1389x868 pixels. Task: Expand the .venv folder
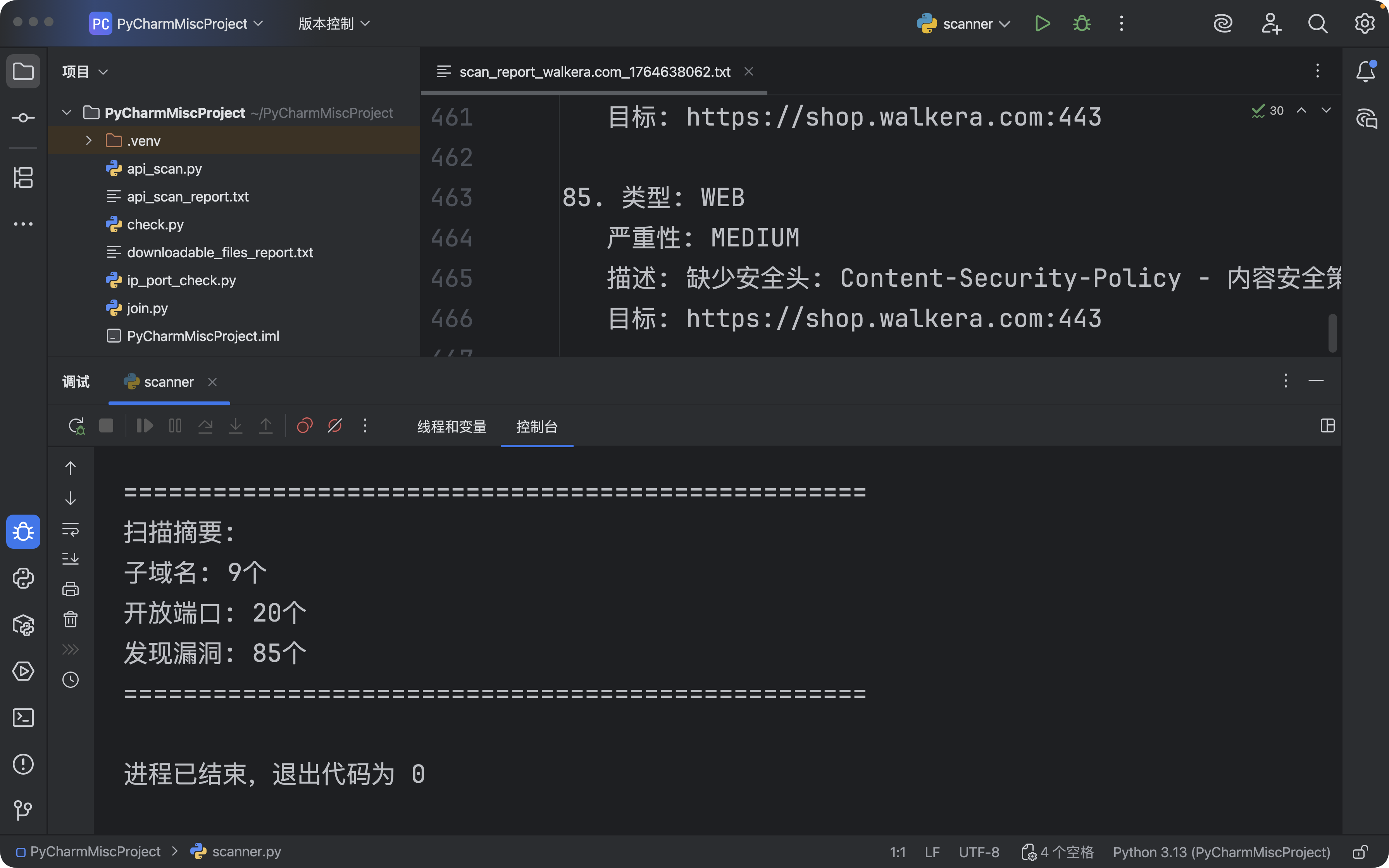click(88, 141)
